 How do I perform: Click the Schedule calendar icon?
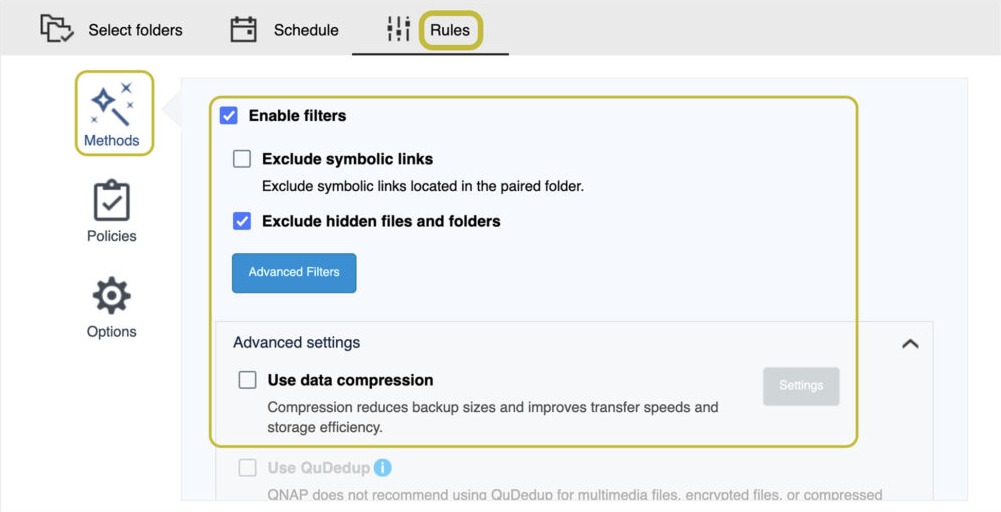243,29
